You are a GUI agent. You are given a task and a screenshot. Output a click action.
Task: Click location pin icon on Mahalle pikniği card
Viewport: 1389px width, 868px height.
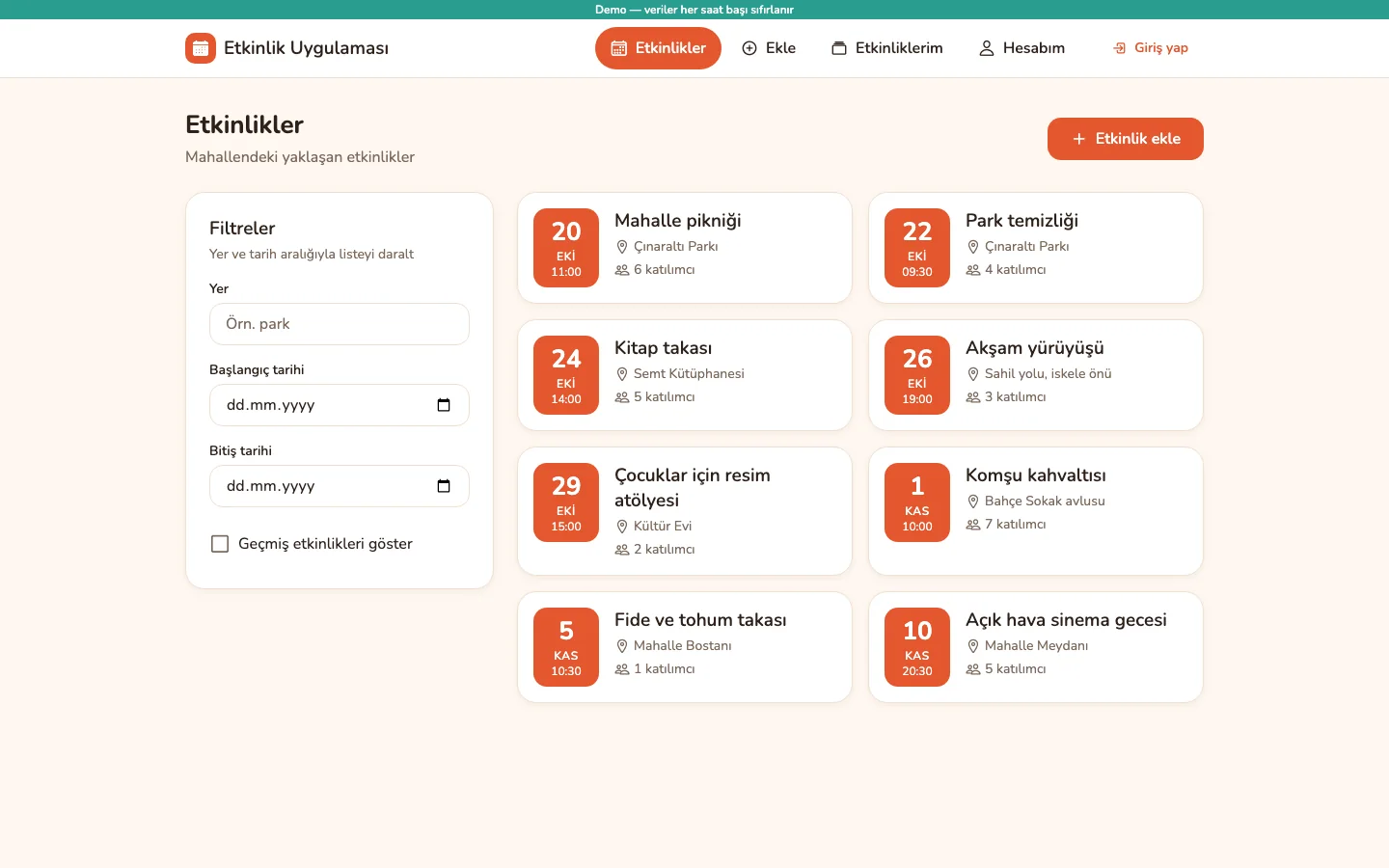(x=622, y=247)
